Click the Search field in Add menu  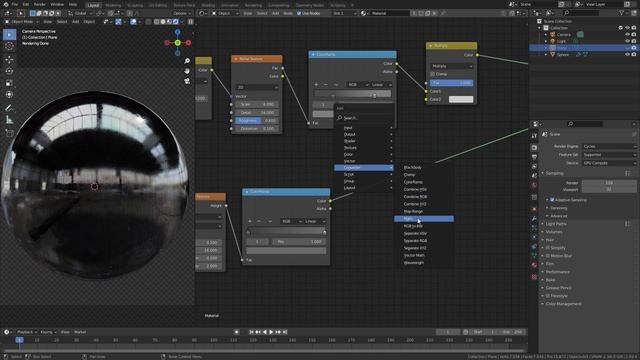(364, 118)
